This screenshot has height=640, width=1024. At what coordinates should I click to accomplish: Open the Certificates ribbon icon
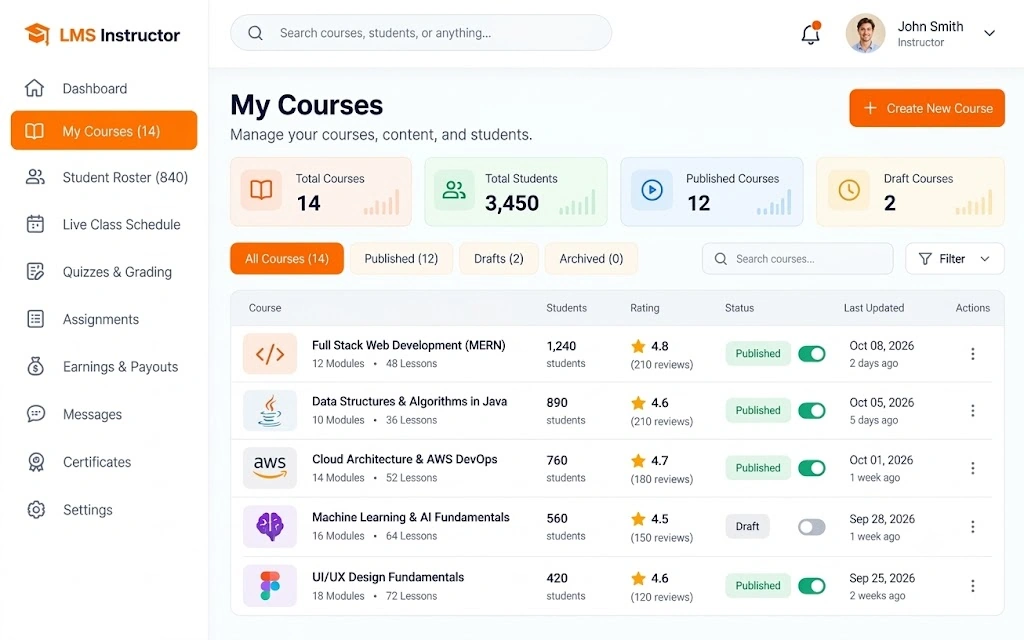(x=36, y=462)
